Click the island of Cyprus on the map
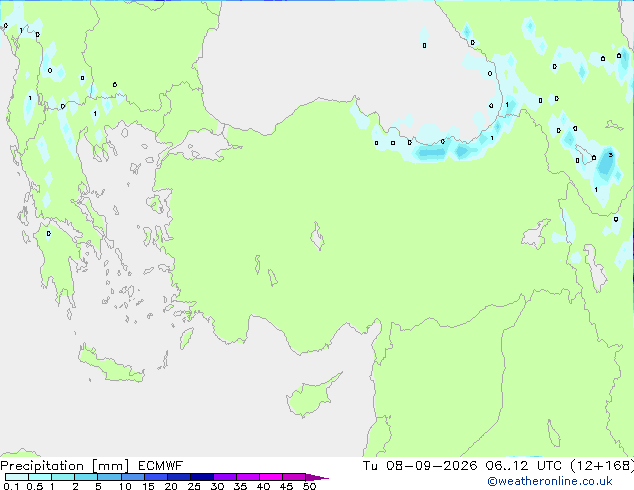 pos(312,396)
